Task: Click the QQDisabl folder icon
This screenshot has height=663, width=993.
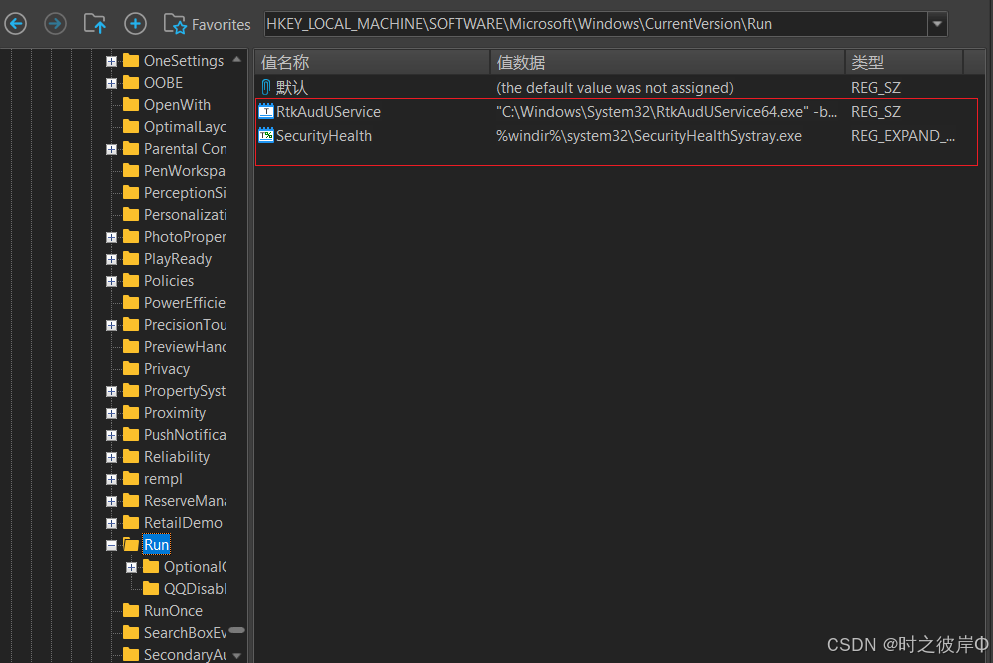Action: pos(151,588)
